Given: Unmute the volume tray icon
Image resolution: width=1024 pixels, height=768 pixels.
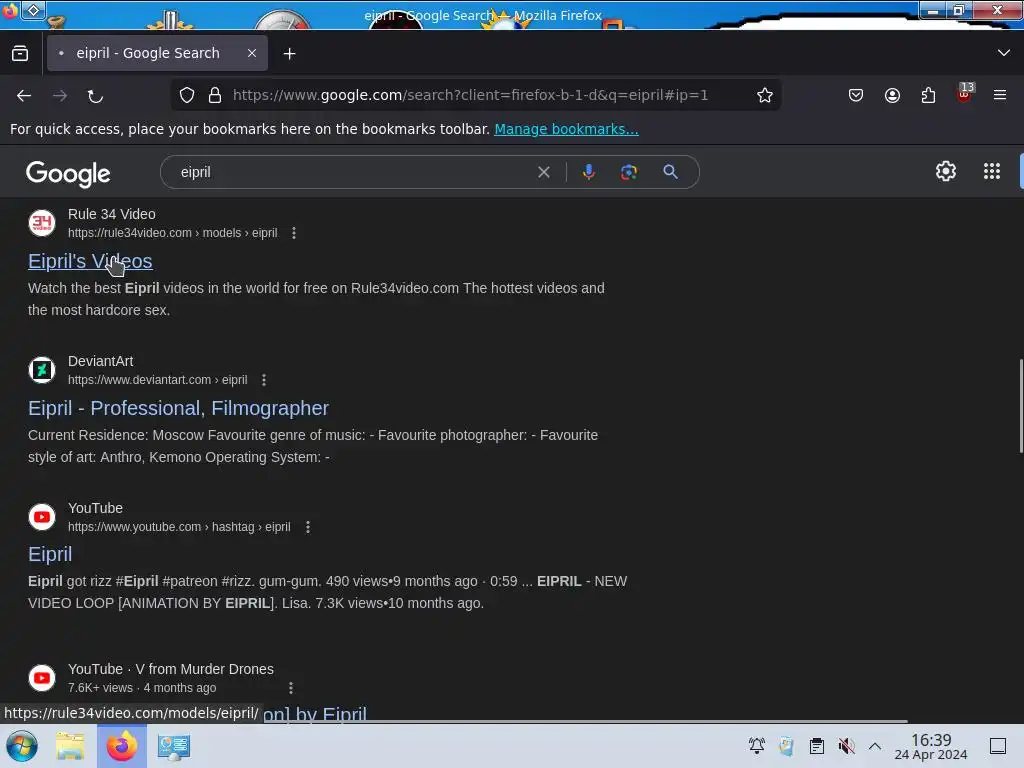Looking at the screenshot, I should point(846,746).
